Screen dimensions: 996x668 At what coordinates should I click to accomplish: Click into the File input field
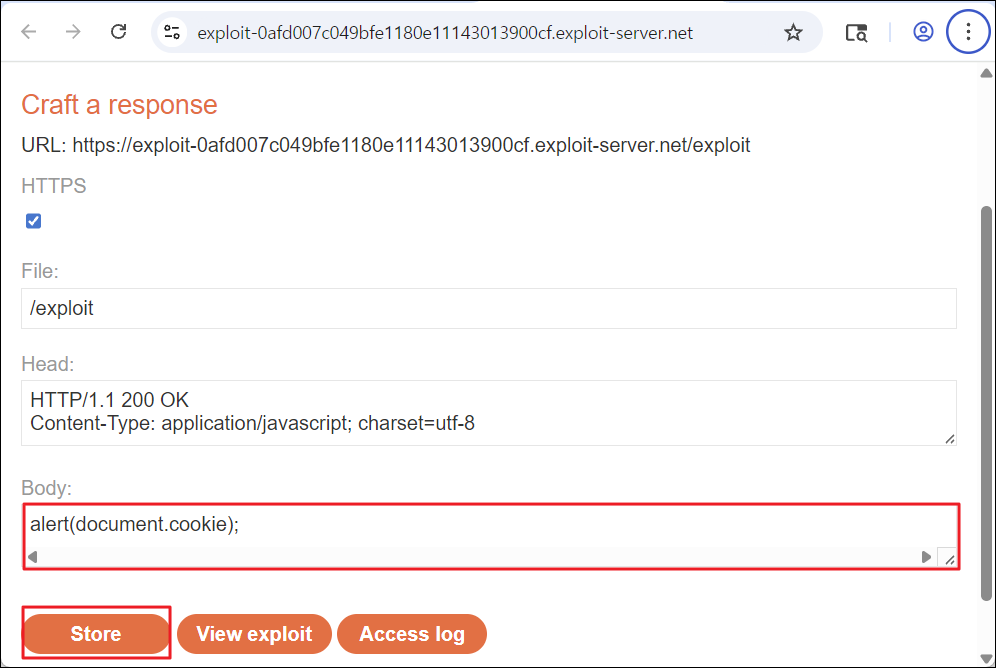click(x=488, y=309)
